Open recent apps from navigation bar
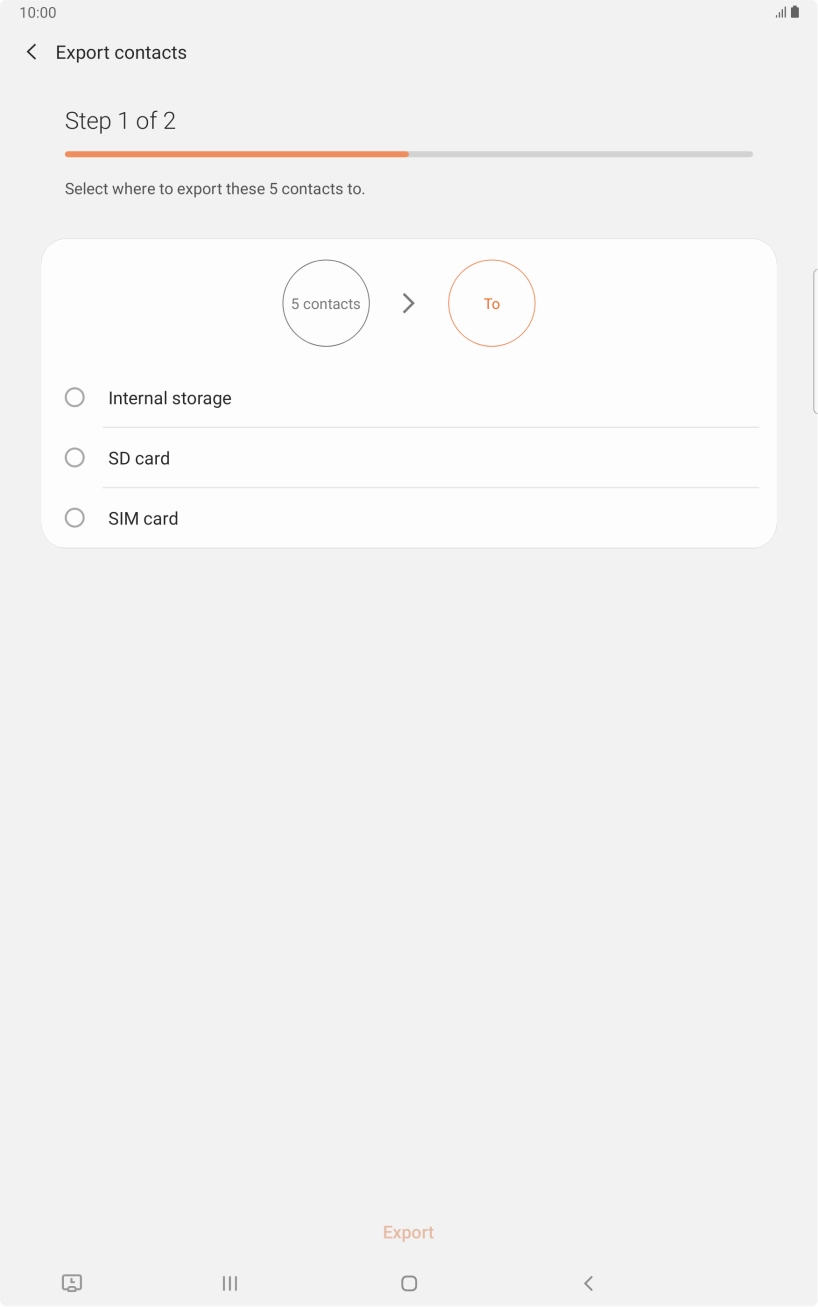The width and height of the screenshot is (818, 1307). point(230,1283)
